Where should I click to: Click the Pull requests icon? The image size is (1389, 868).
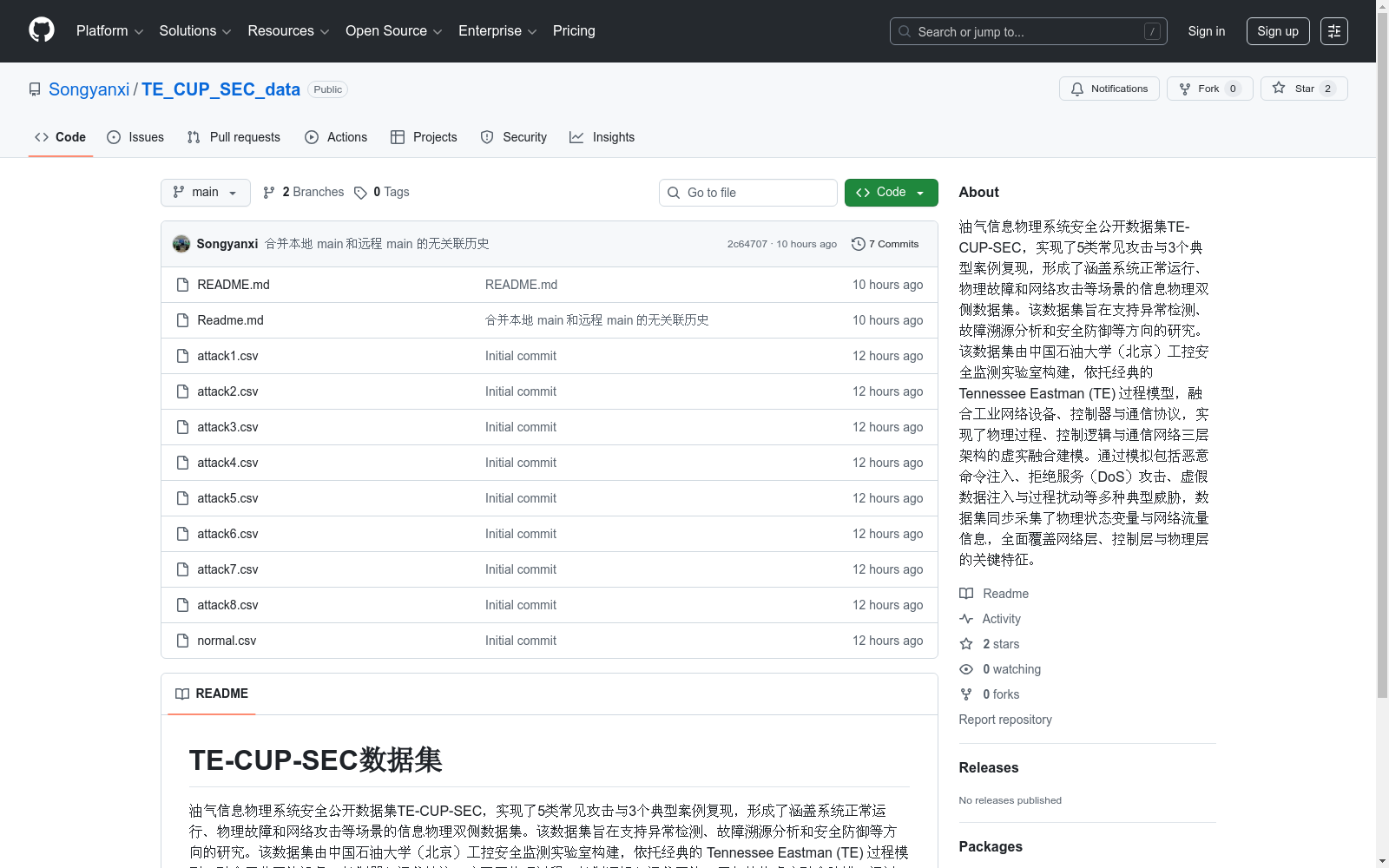(194, 137)
